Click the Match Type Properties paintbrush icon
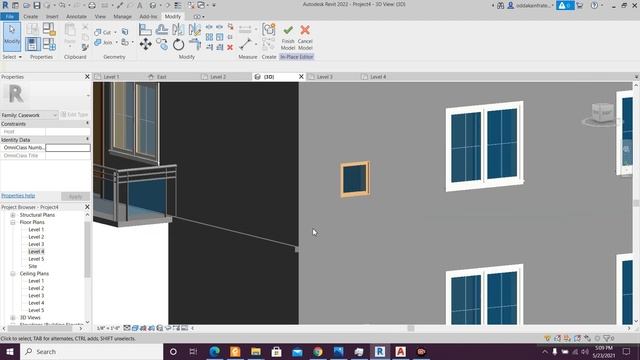640x360 pixels. pyautogui.click(x=85, y=47)
